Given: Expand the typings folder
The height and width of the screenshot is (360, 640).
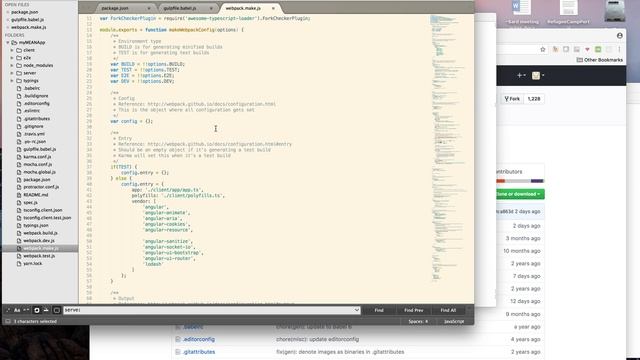Looking at the screenshot, I should pos(12,81).
